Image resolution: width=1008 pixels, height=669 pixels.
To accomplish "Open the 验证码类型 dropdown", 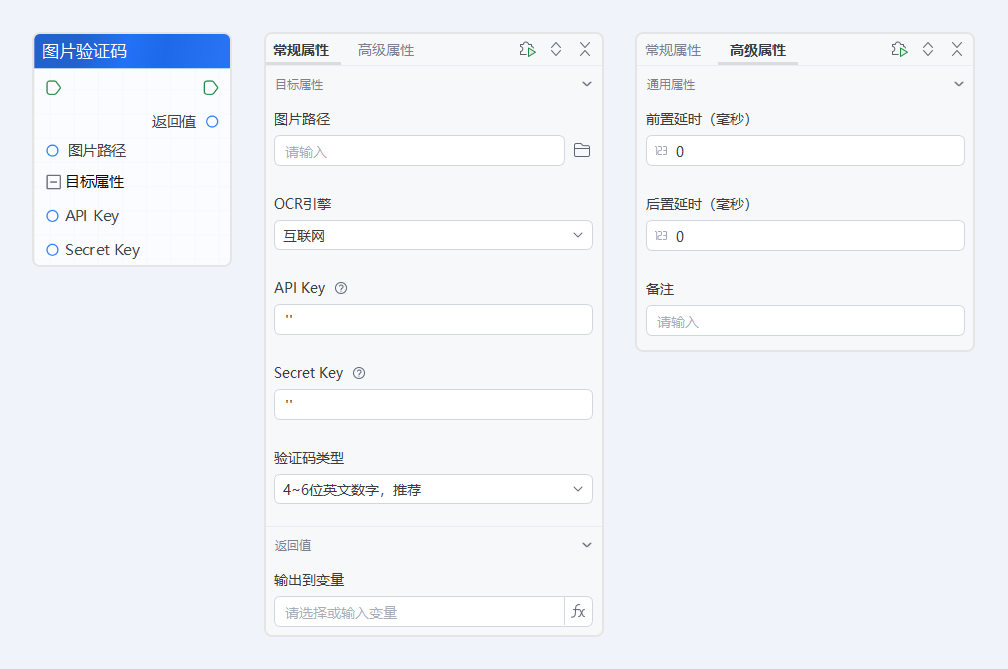I will point(433,489).
